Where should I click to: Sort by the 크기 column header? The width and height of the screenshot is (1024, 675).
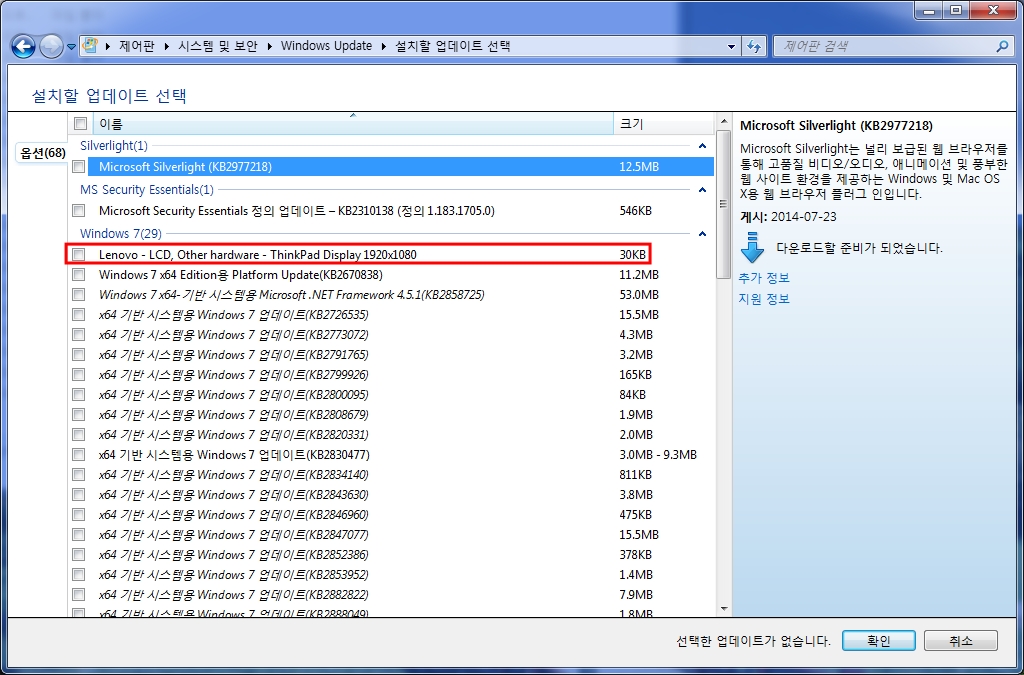[663, 123]
